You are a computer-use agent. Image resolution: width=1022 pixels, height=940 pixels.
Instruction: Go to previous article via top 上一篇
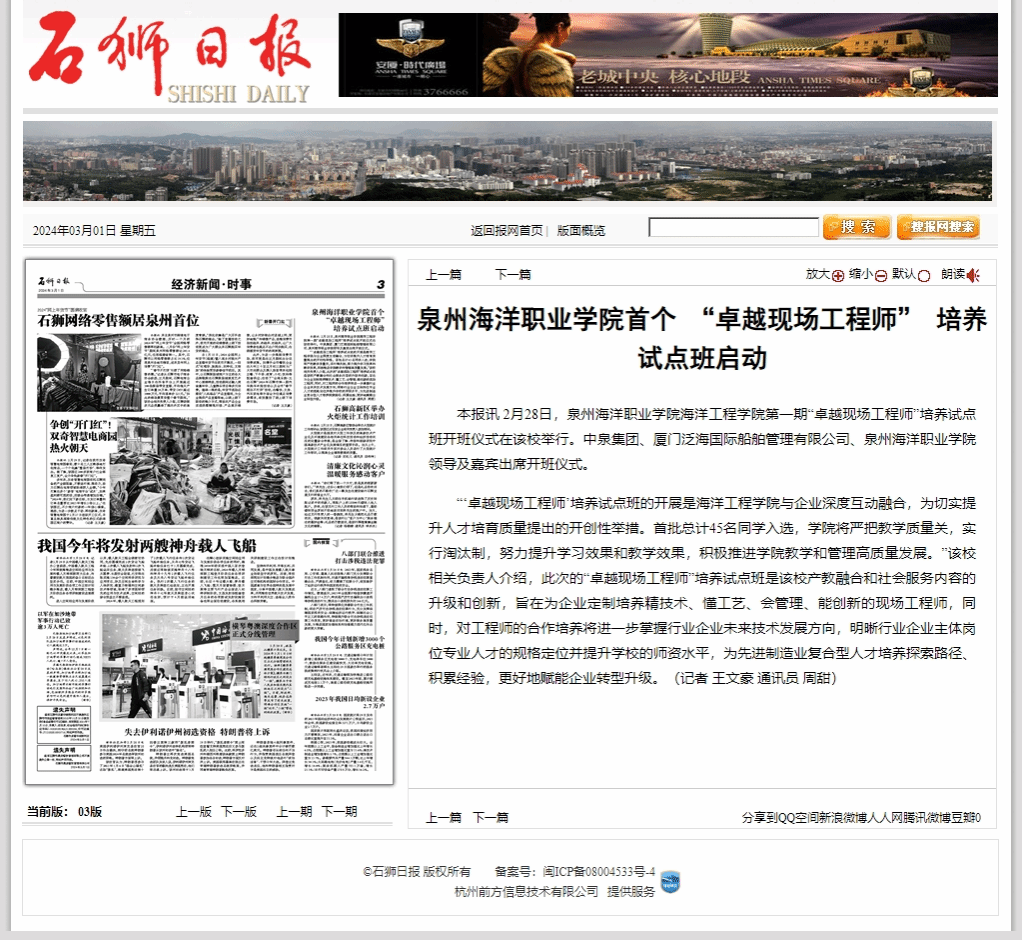(443, 275)
